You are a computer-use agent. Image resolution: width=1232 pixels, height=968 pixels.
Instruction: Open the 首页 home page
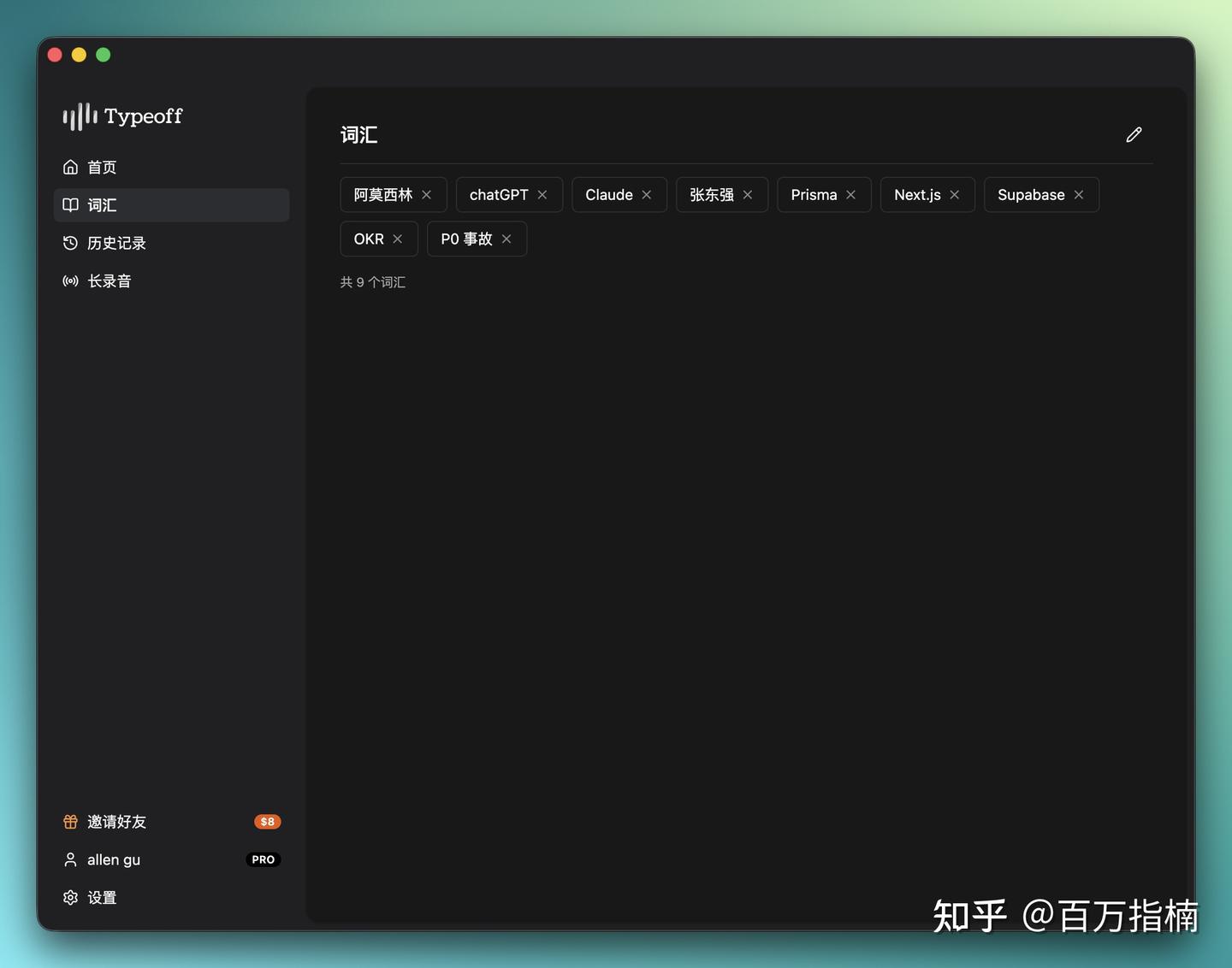171,168
